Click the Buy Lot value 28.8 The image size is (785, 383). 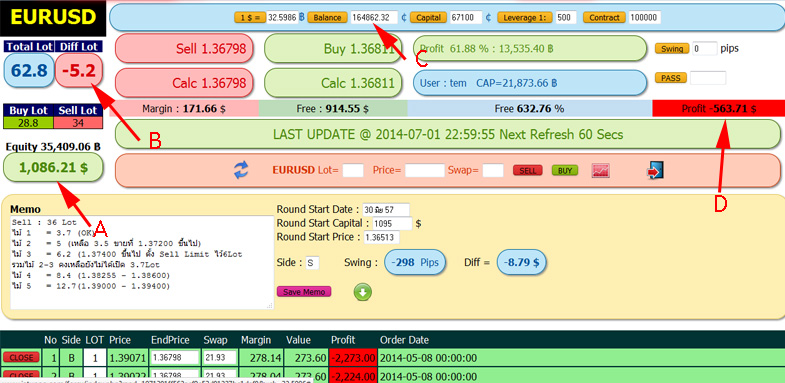point(28,123)
